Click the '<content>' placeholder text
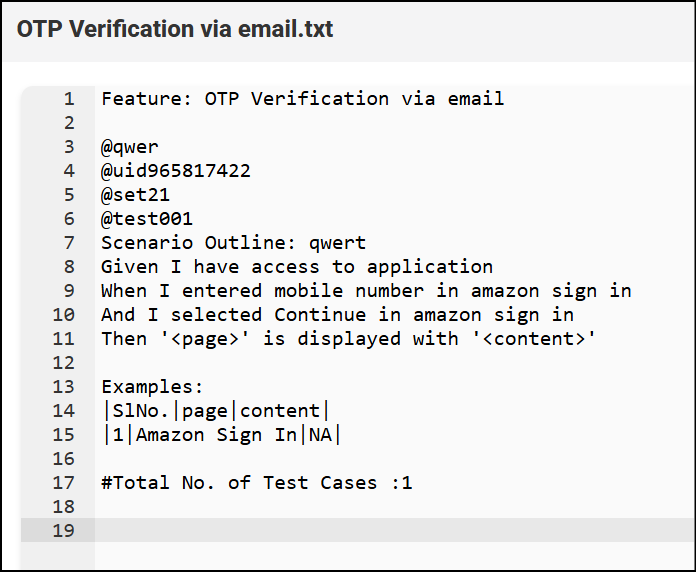Viewport: 696px width, 572px height. coord(534,339)
